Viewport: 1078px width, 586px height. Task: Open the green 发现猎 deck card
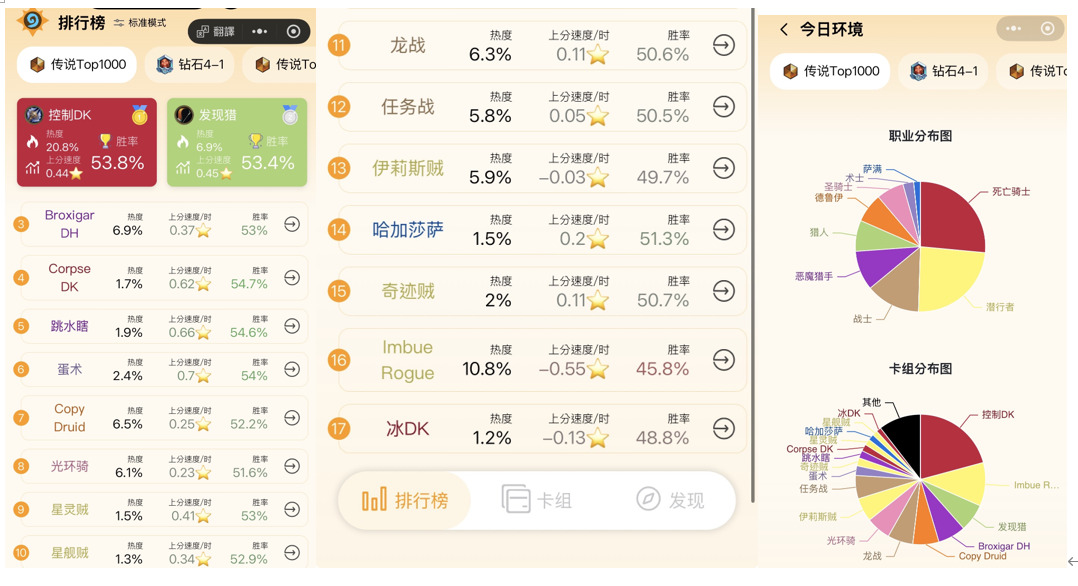point(237,142)
